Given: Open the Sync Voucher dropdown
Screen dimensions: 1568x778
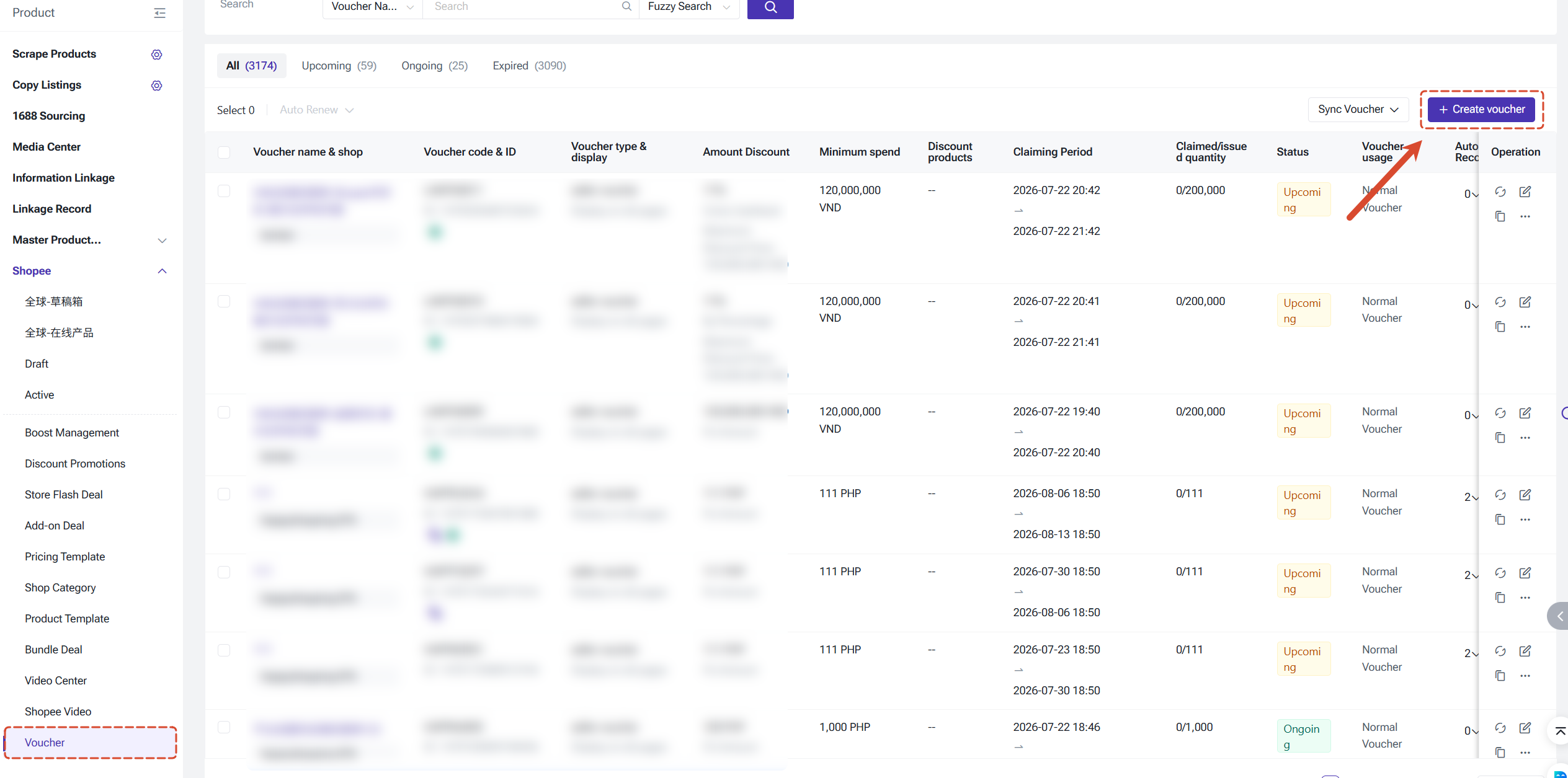Looking at the screenshot, I should pos(1358,110).
